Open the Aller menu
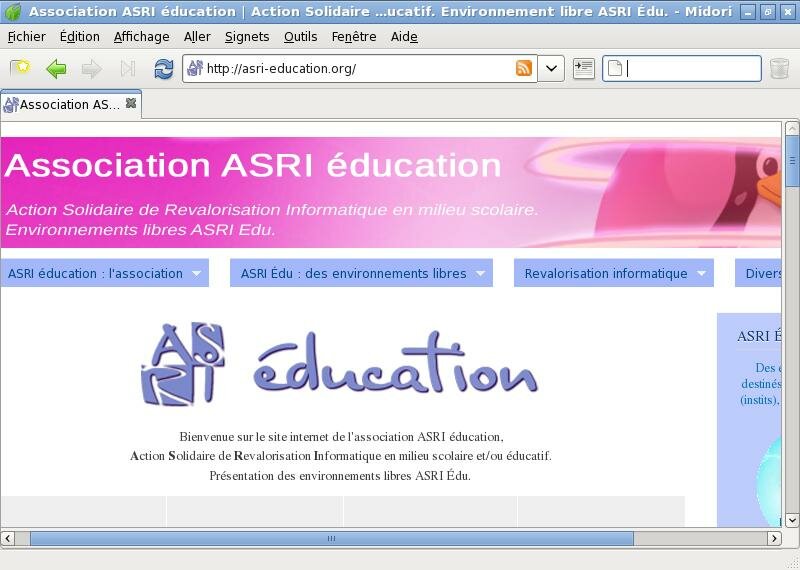The image size is (800, 570). 197,37
